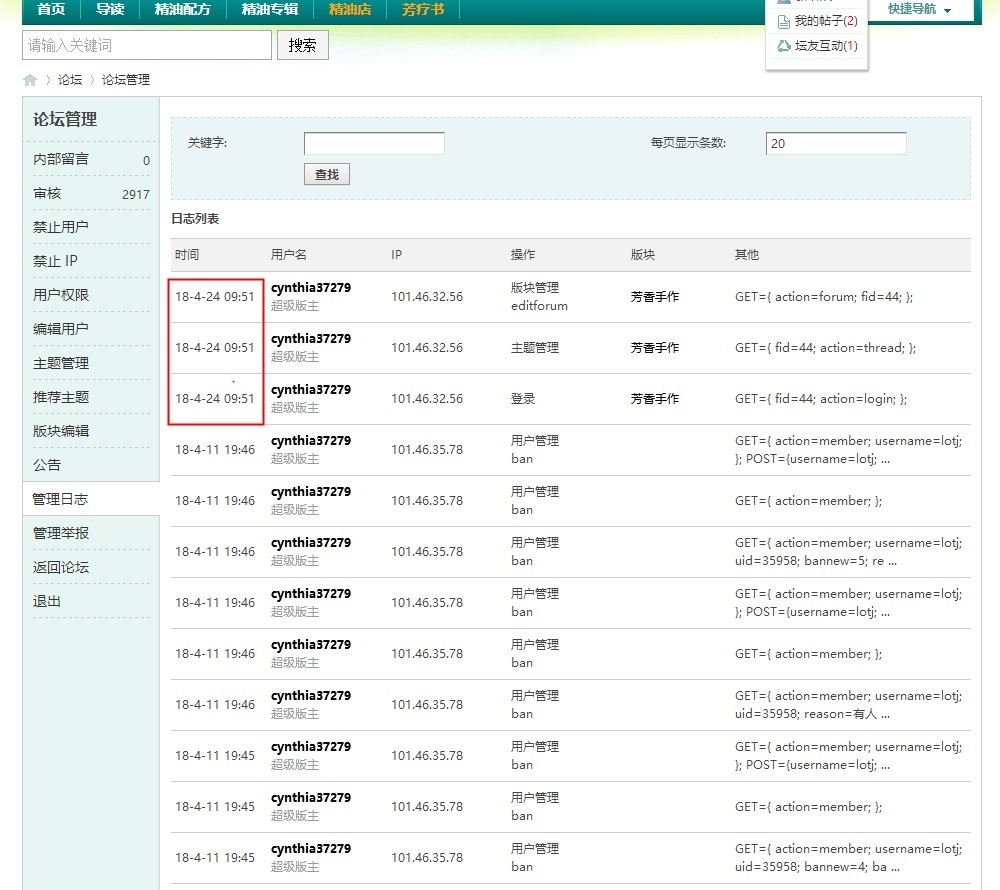Select log entry with bannew=4
Viewport: 1000px width, 890px height.
pyautogui.click(x=571, y=858)
